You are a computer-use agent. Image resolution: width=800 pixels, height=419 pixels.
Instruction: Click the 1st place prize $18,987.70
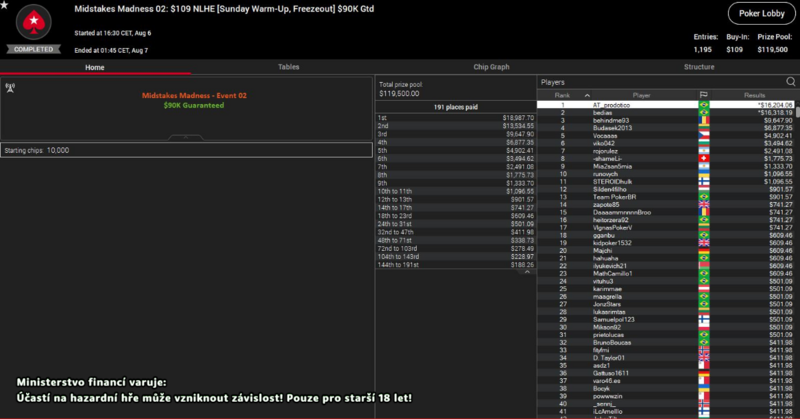518,118
